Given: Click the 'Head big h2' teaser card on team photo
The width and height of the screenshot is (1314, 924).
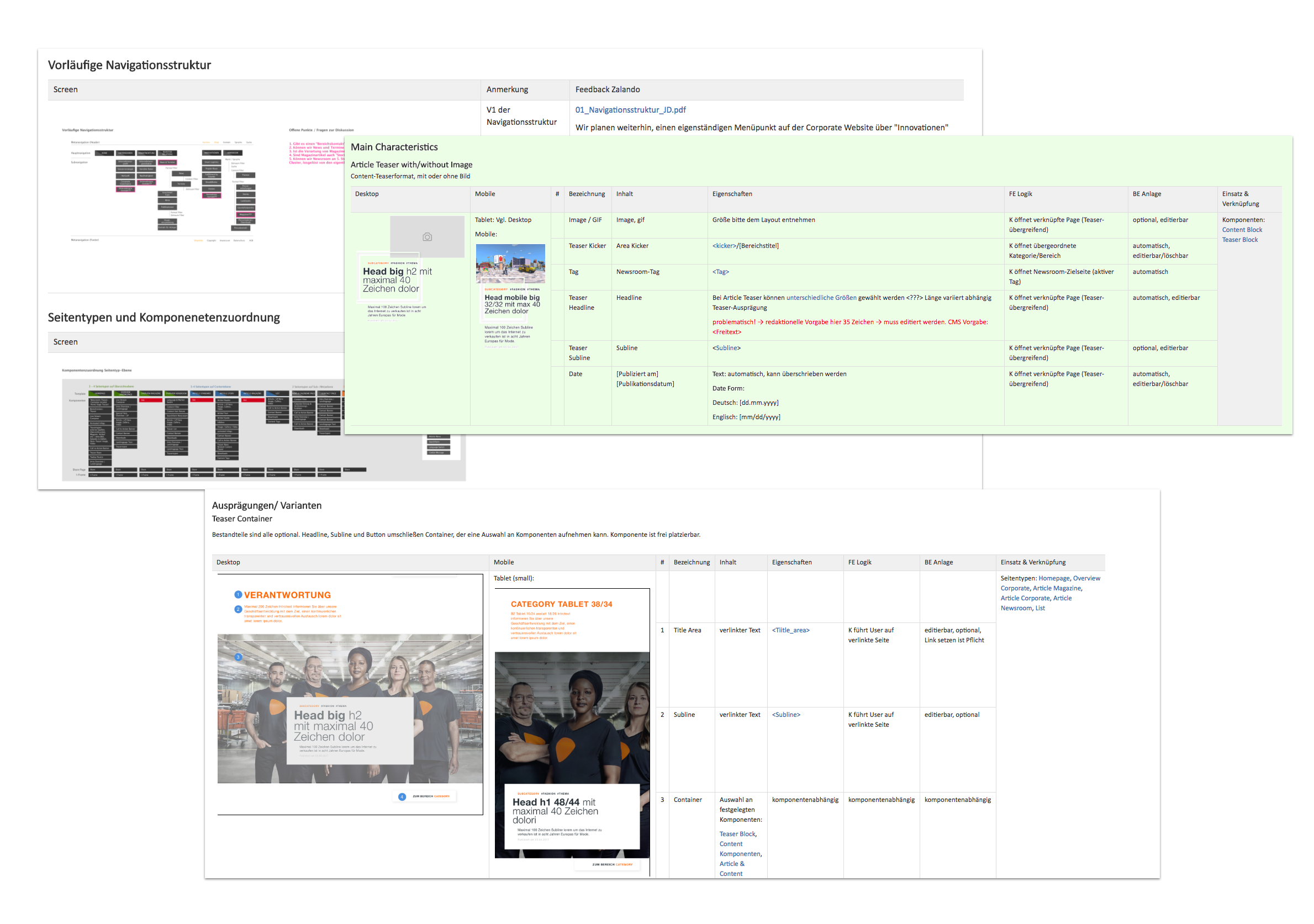Looking at the screenshot, I should (x=350, y=731).
